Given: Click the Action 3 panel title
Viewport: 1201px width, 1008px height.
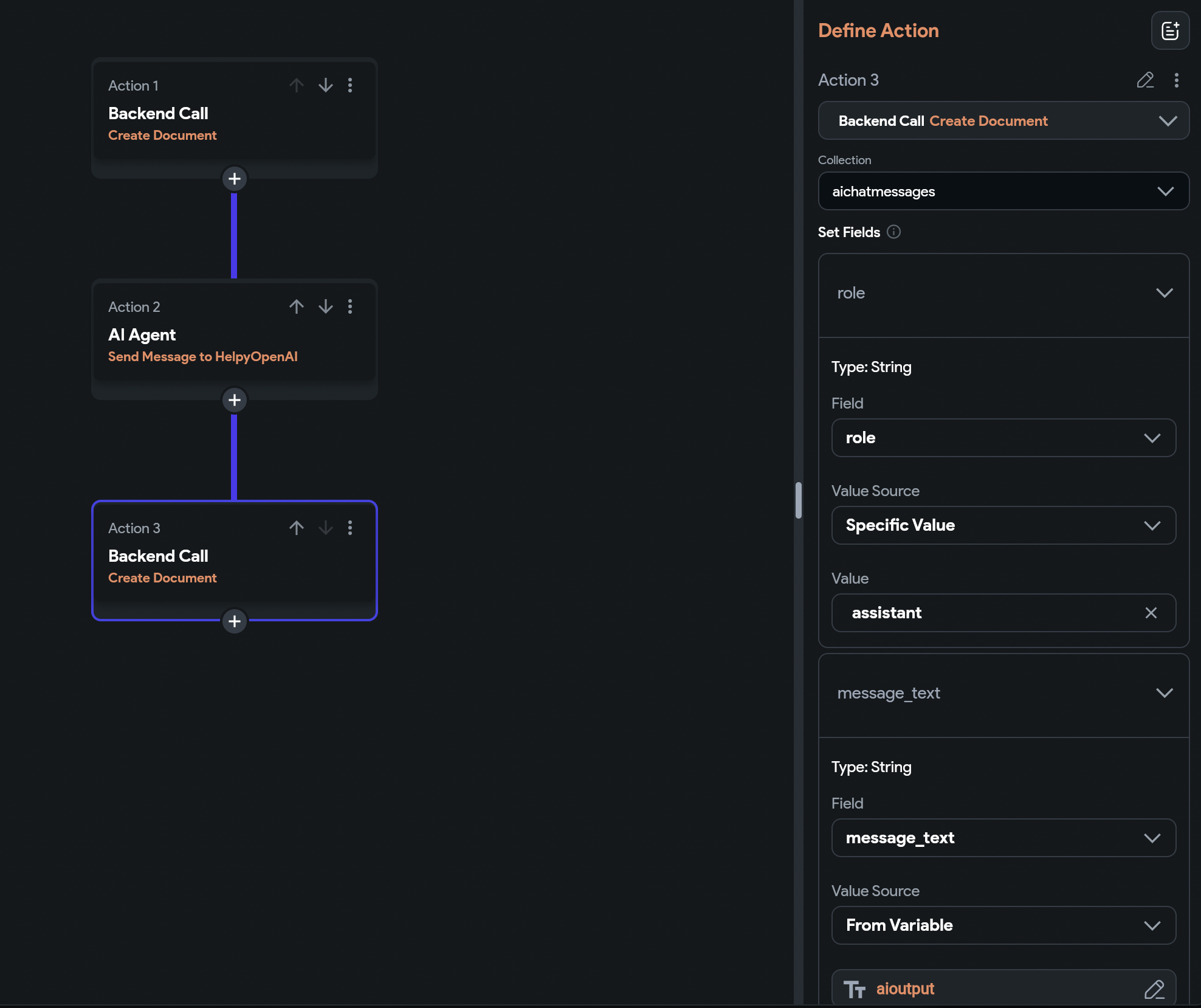Looking at the screenshot, I should click(x=848, y=80).
